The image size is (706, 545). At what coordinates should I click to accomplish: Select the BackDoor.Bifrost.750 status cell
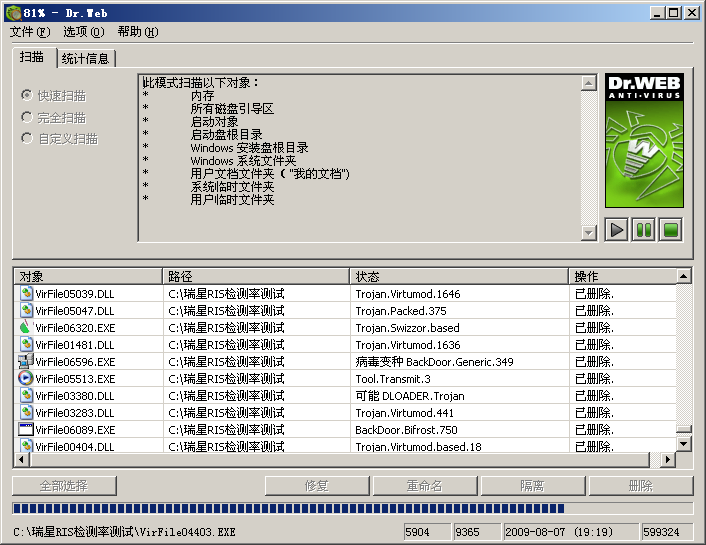pos(460,430)
